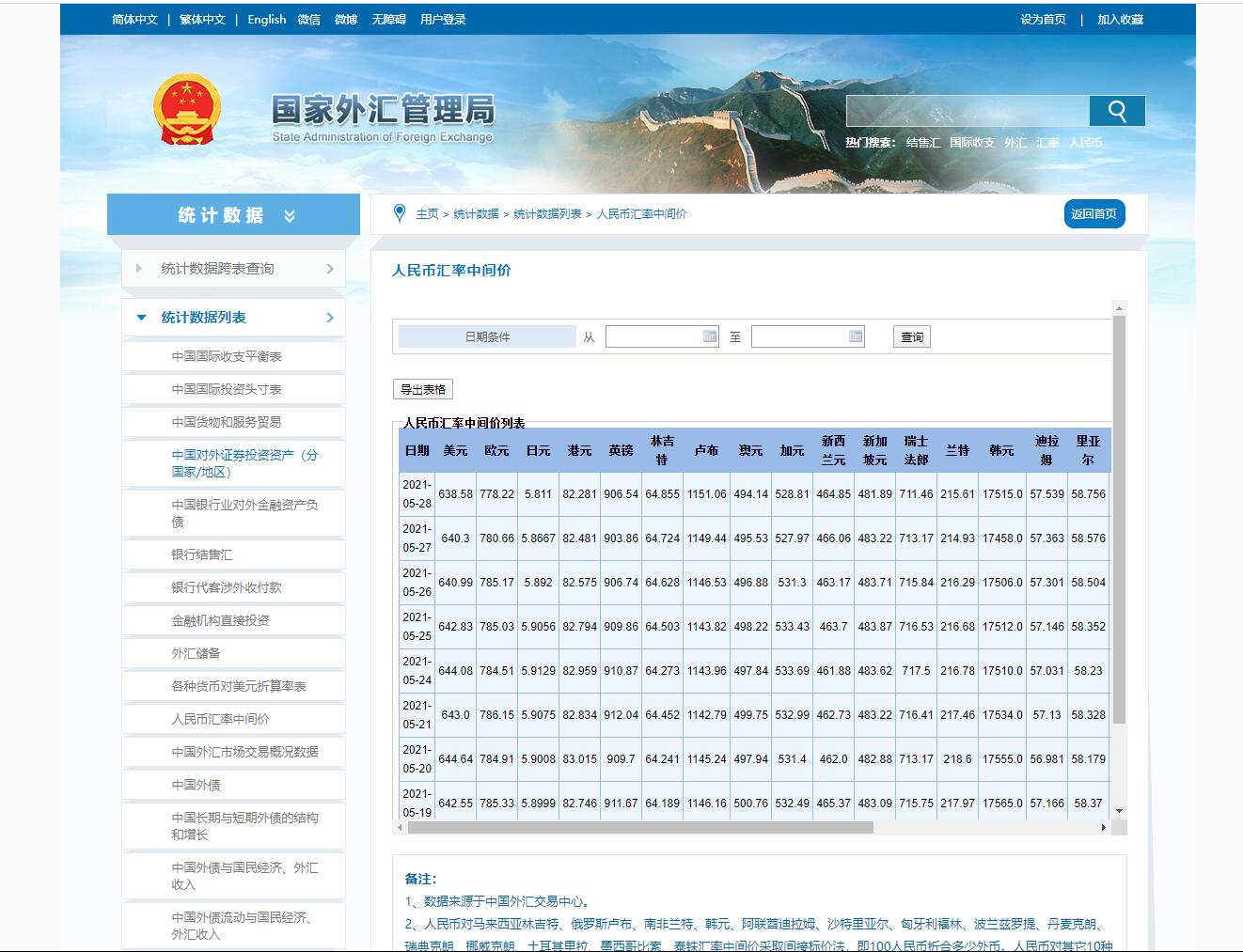Go back via 返回首页 button
The image size is (1243, 952).
[x=1094, y=213]
